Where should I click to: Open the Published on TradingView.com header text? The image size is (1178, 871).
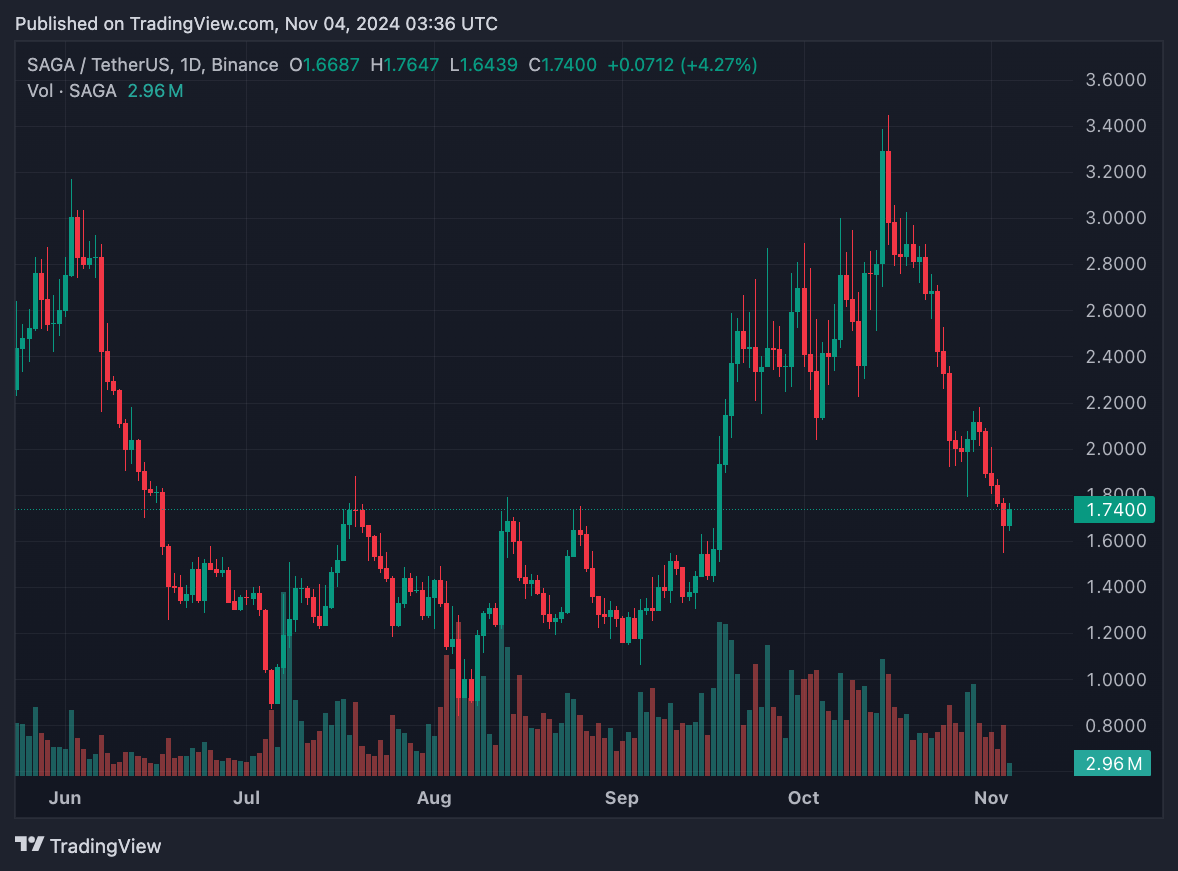(x=256, y=23)
